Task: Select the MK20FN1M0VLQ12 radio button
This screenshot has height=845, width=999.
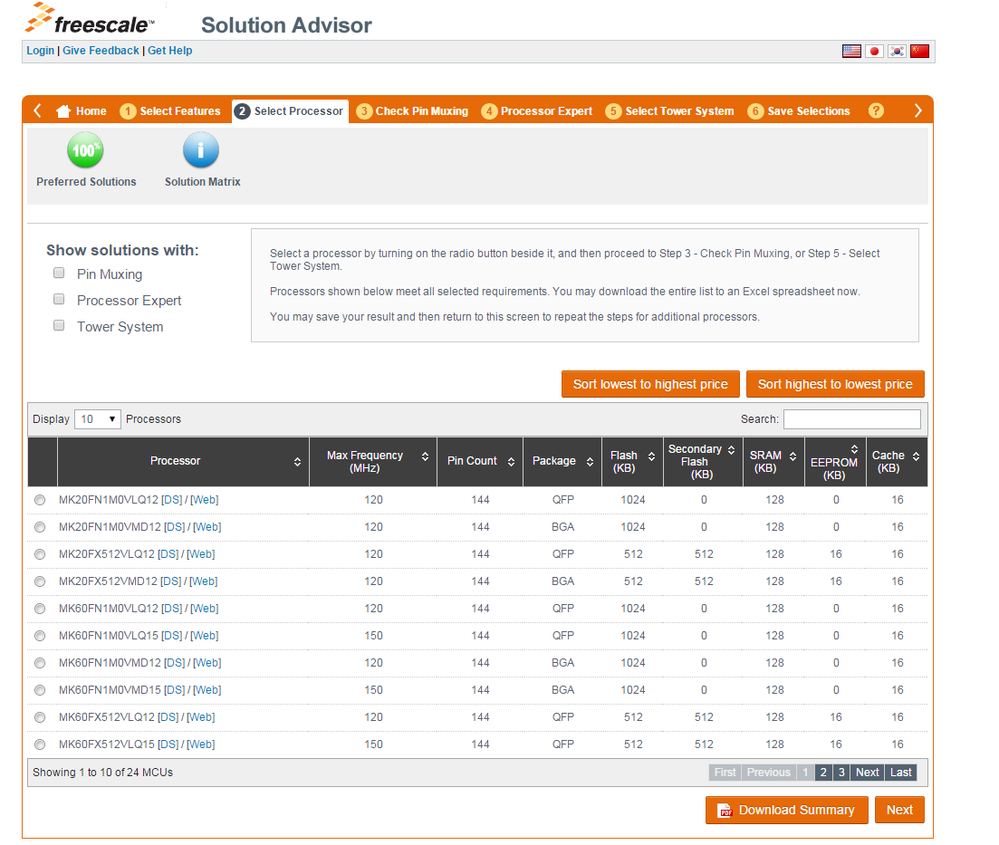Action: [40, 500]
